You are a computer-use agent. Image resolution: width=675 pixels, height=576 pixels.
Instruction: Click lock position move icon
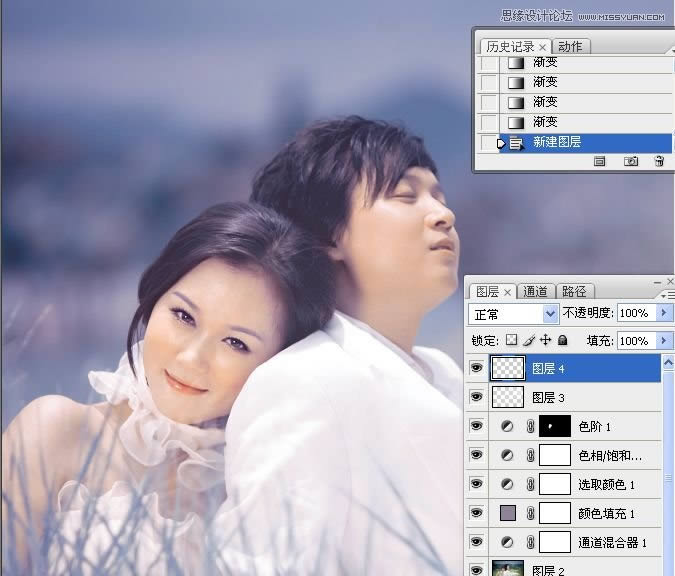click(545, 340)
